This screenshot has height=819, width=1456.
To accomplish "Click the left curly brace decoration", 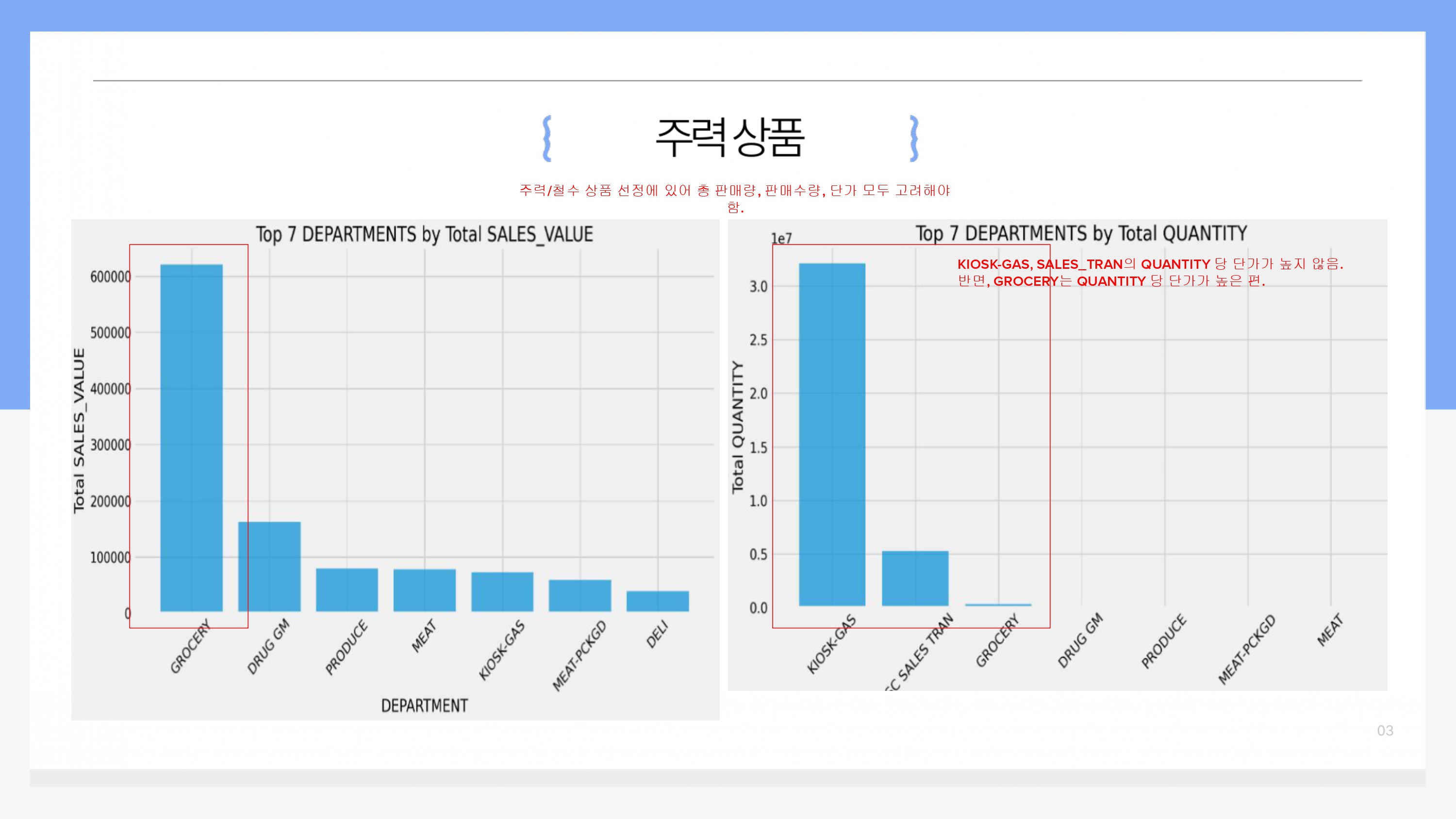I will 546,138.
